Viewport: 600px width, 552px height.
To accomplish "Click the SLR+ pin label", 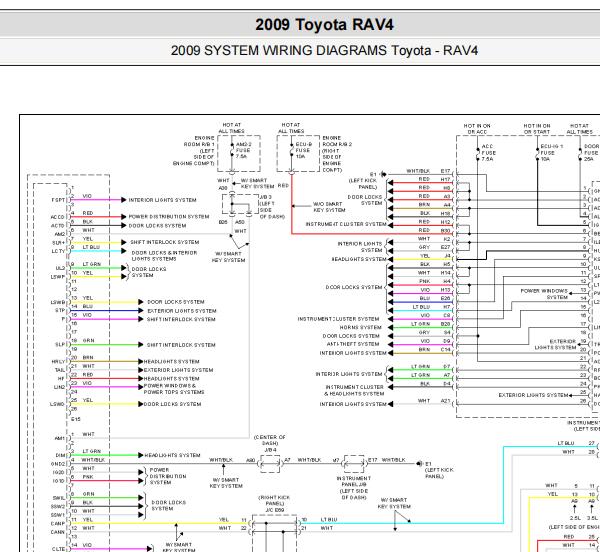I will point(59,243).
